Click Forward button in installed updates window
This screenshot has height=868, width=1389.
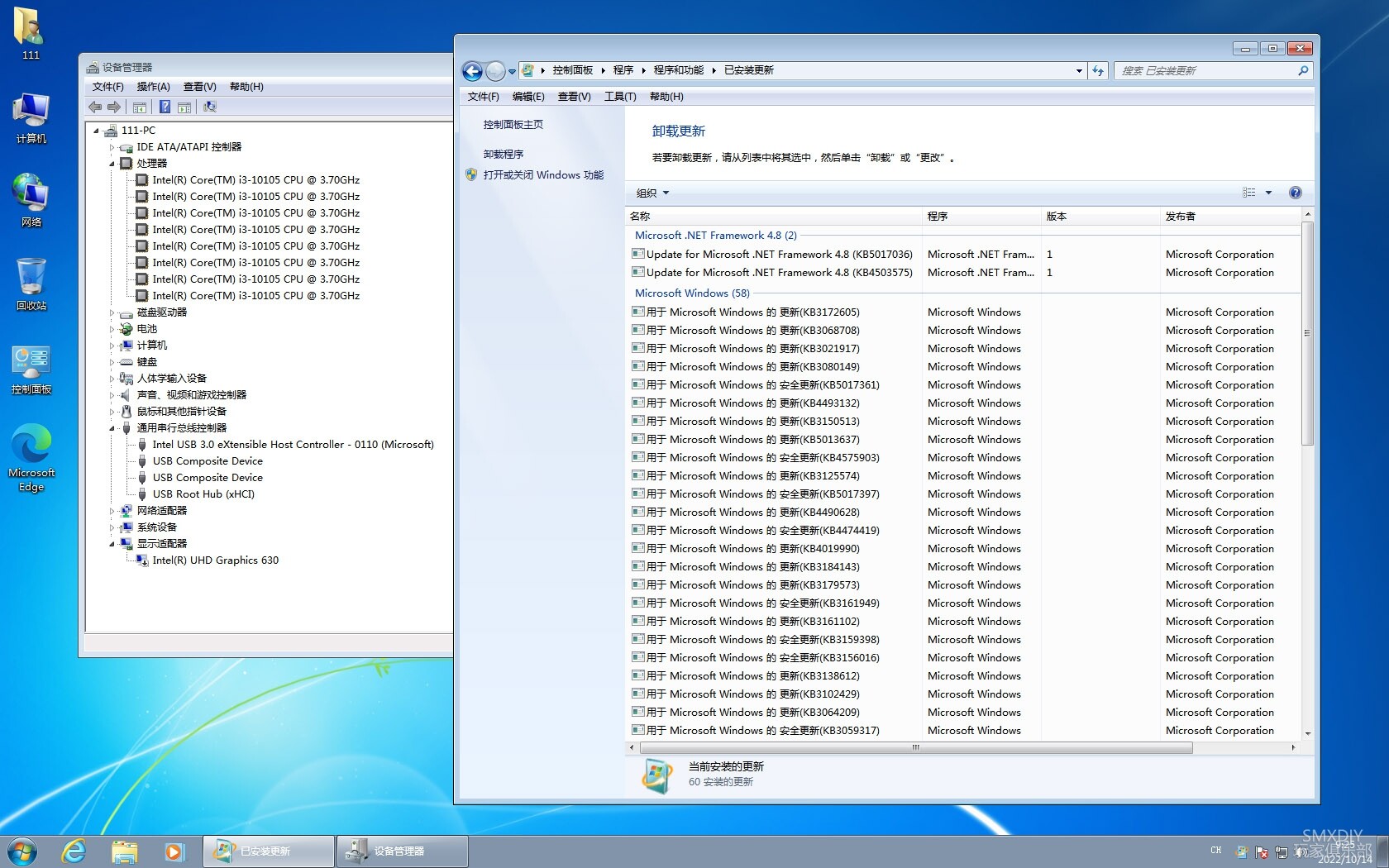tap(495, 71)
